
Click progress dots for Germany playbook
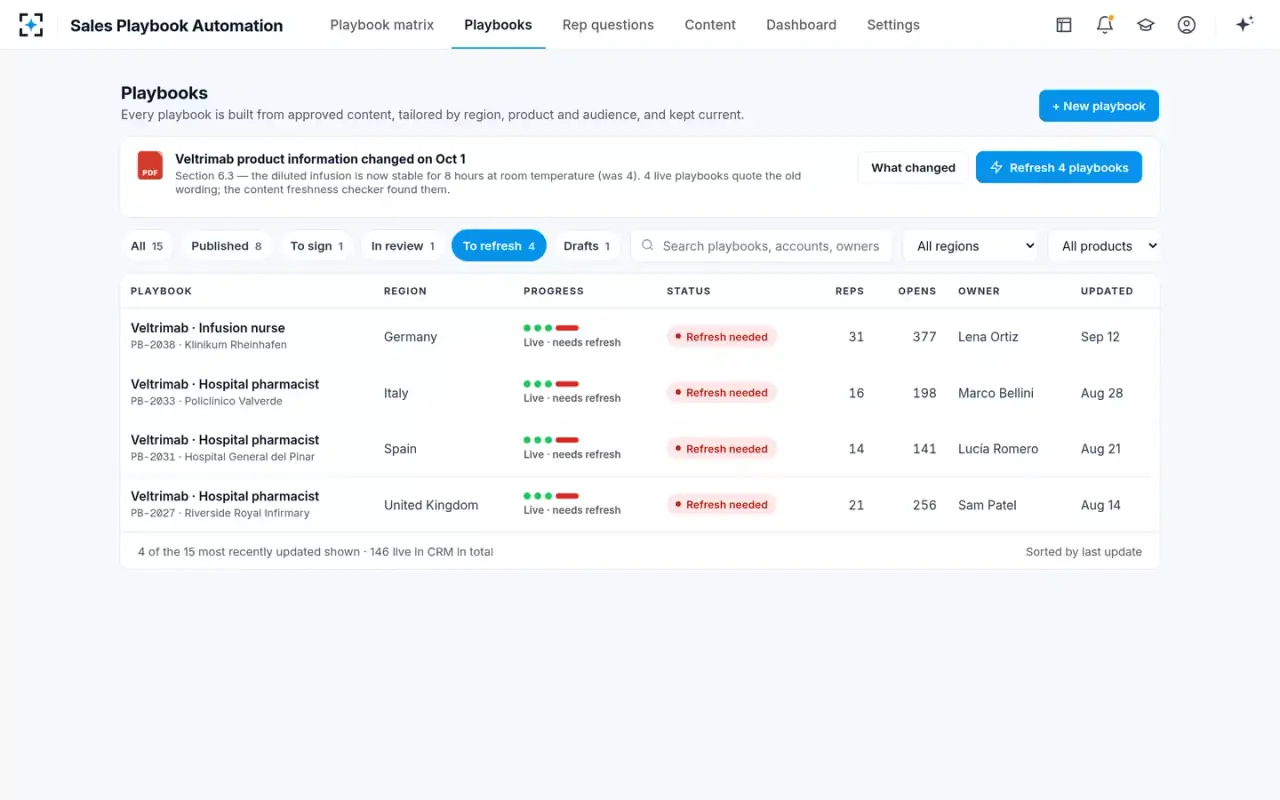pyautogui.click(x=551, y=328)
